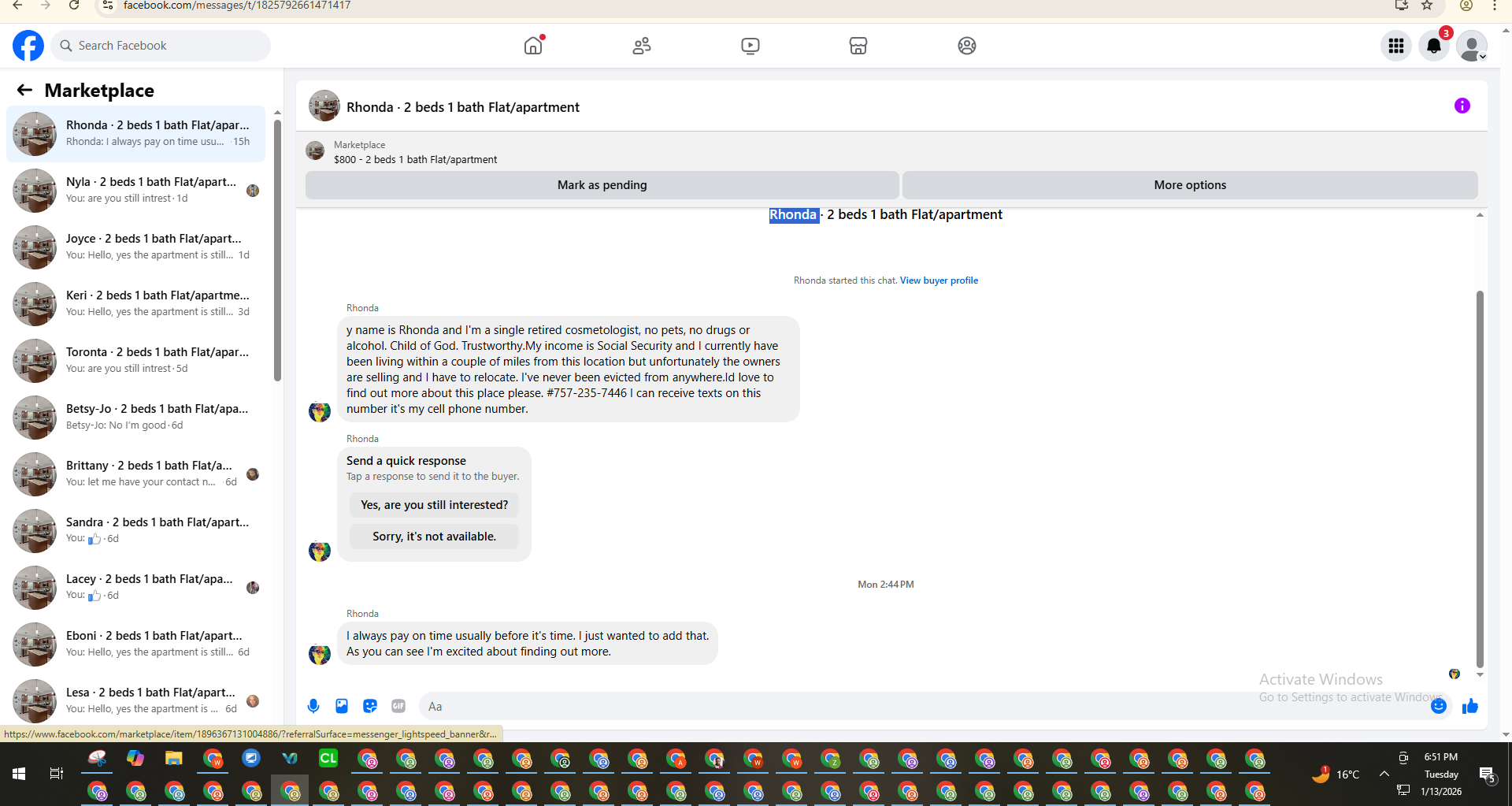Open the Marketplace storefront icon
This screenshot has width=1512, height=806.
[x=858, y=46]
